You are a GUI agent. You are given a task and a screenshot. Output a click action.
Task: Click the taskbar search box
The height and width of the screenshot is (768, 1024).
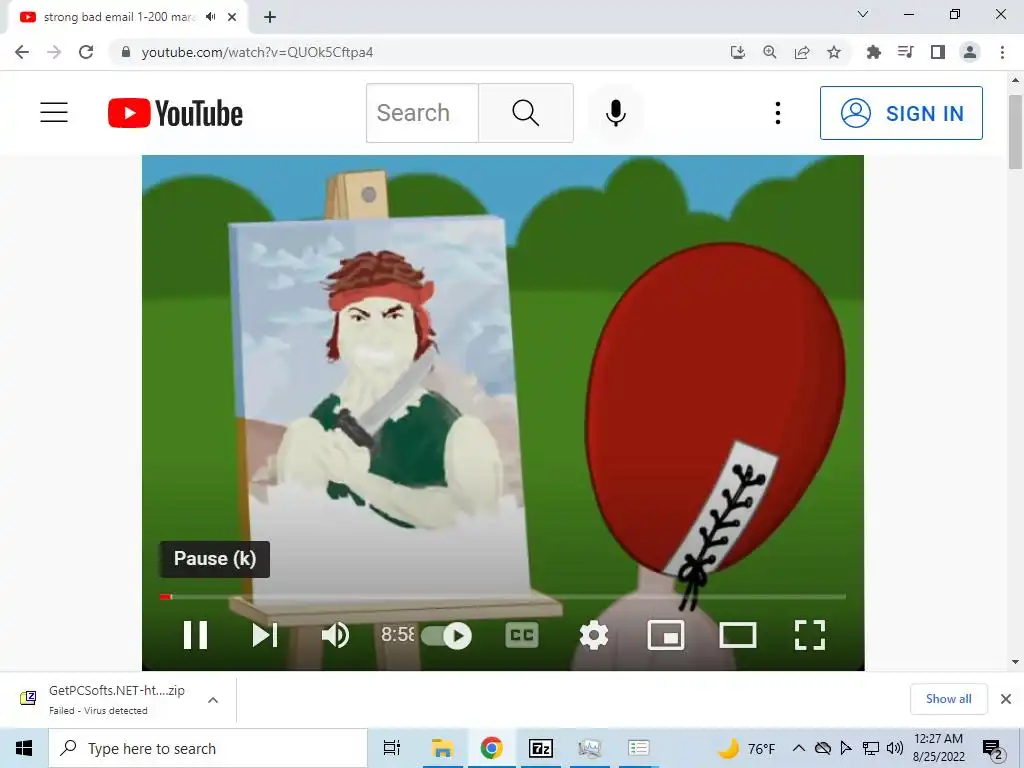pyautogui.click(x=208, y=748)
